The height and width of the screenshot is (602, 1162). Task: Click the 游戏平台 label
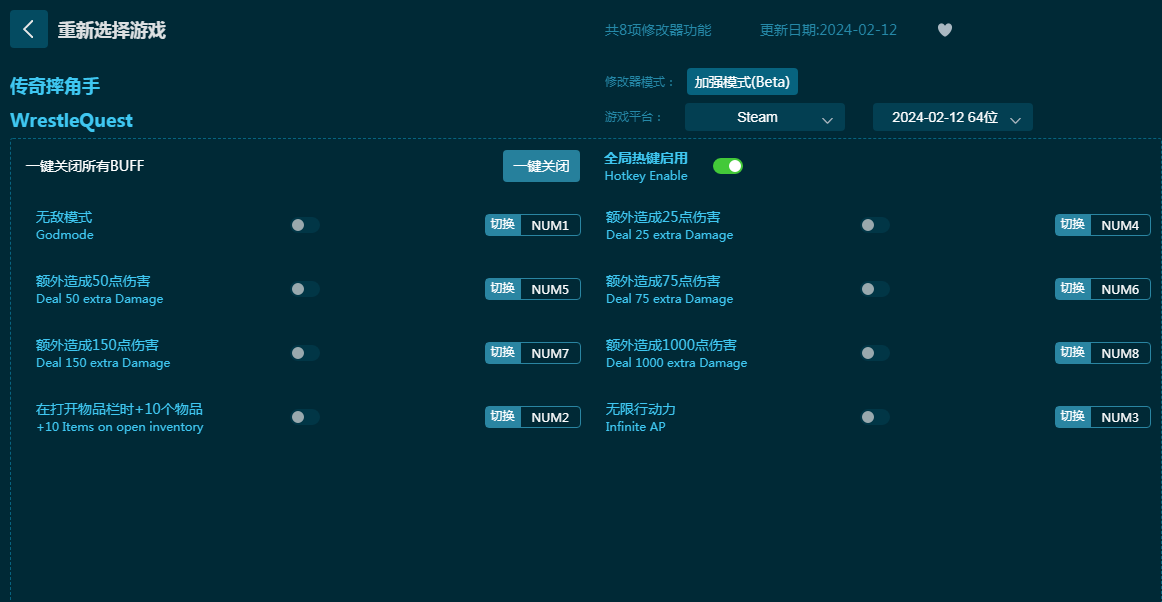[x=634, y=117]
